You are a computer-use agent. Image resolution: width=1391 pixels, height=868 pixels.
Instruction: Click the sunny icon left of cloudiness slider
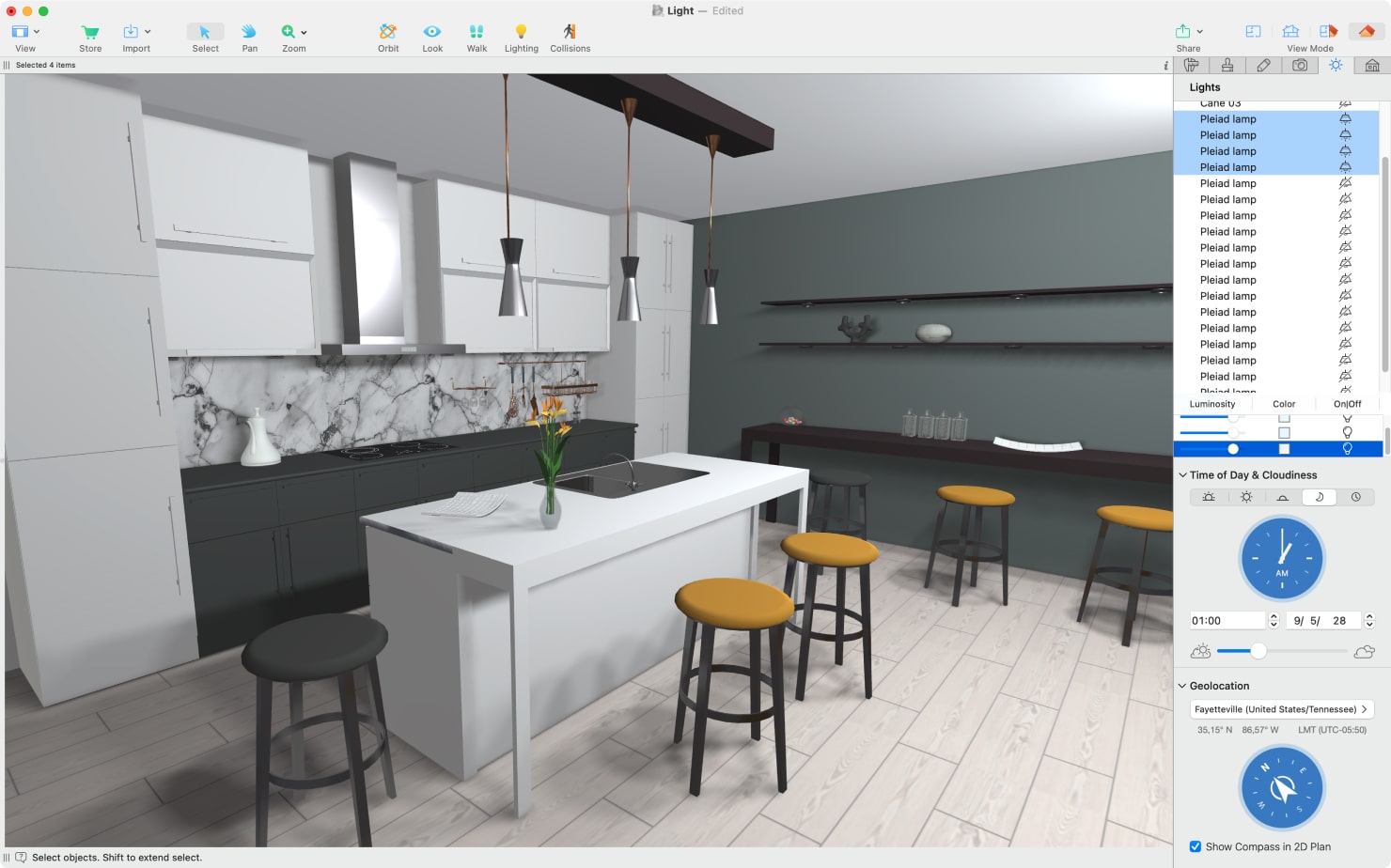1200,651
